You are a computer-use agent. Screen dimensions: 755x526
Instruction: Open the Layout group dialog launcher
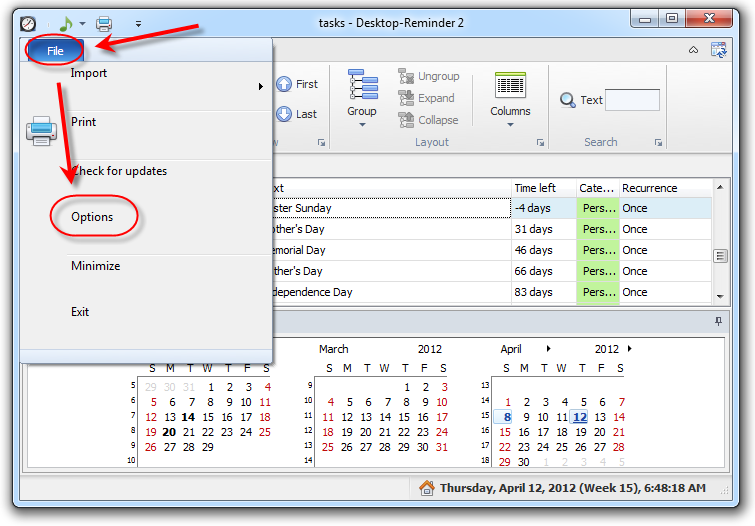(x=540, y=143)
